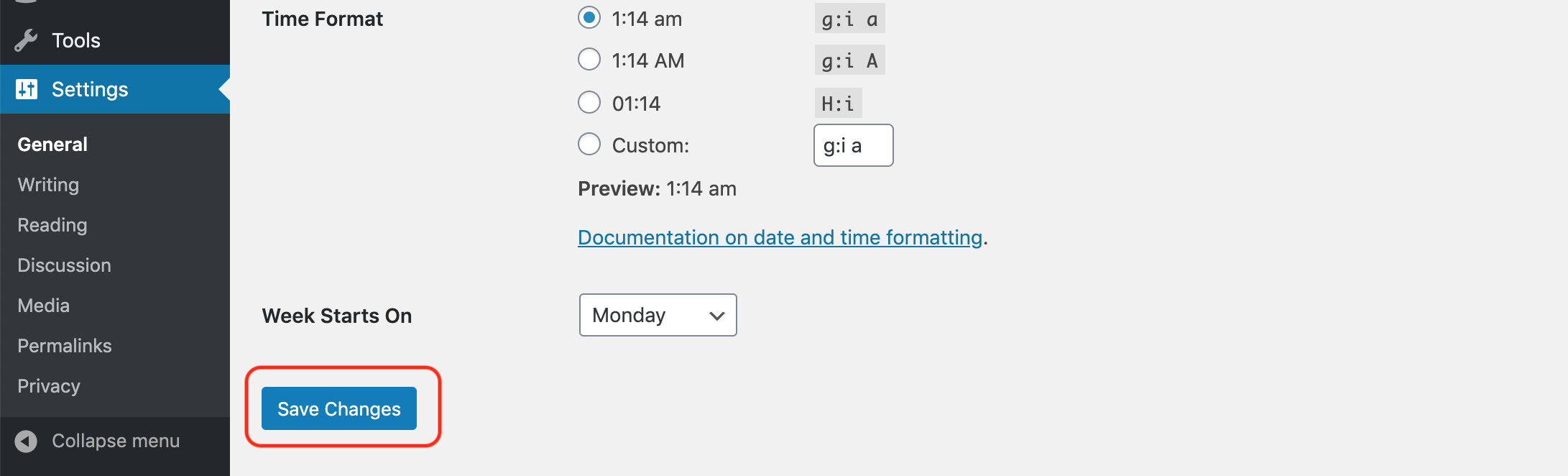Open documentation on date and time formatting

coord(780,237)
